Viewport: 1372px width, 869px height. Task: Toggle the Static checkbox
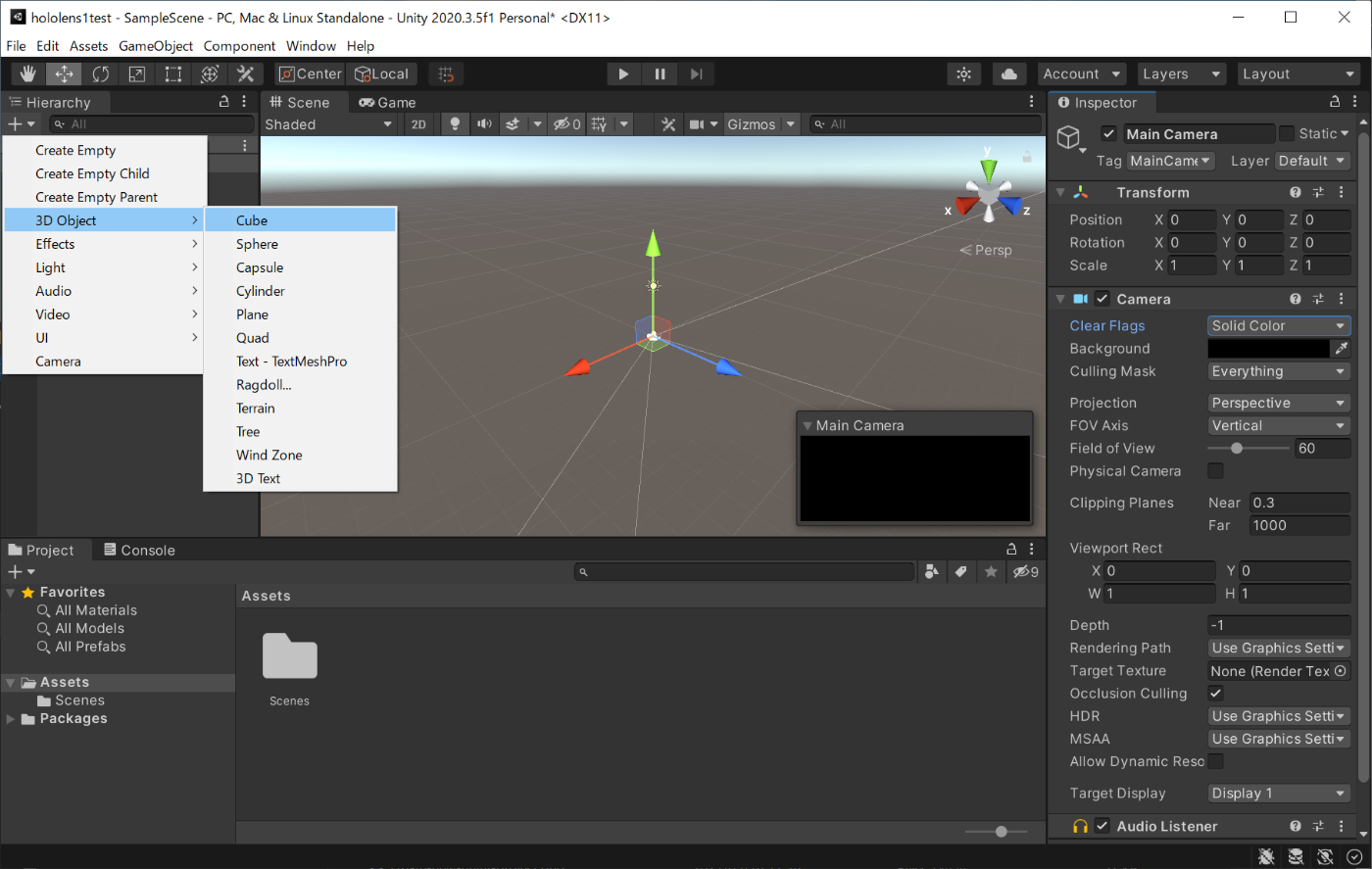[1287, 133]
